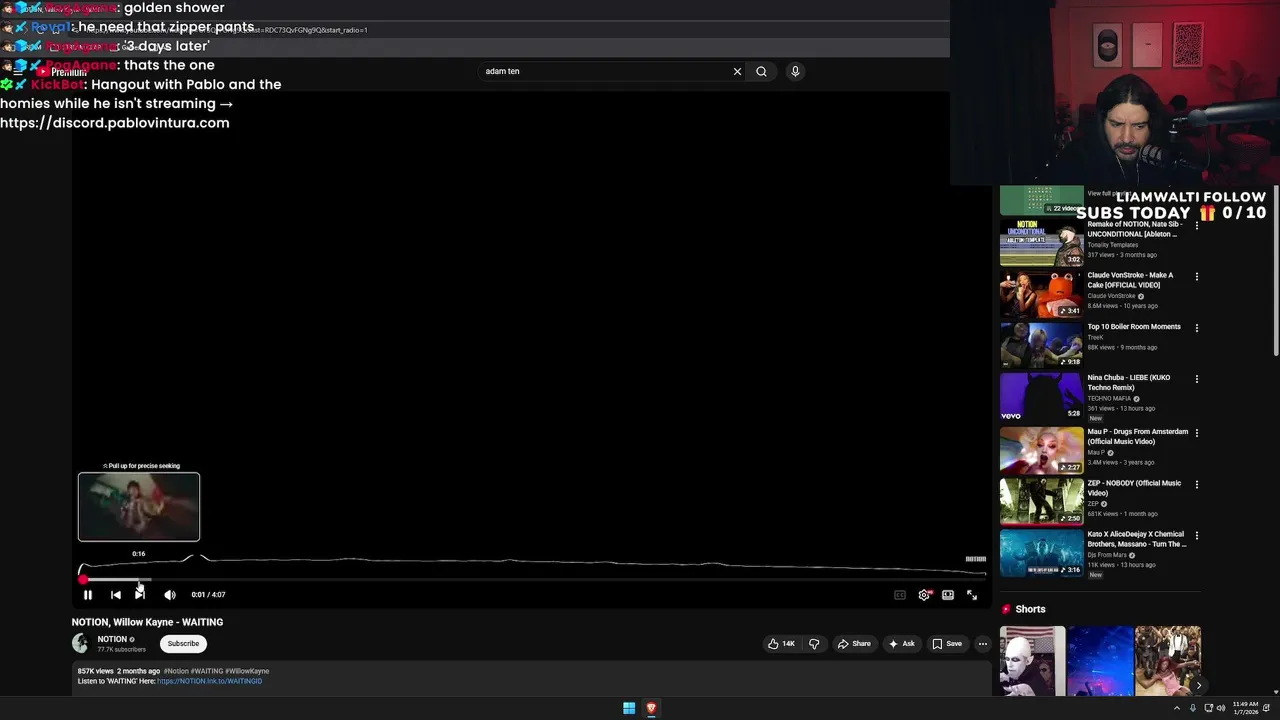Open NOTION channel avatar
The height and width of the screenshot is (720, 1280).
point(80,644)
